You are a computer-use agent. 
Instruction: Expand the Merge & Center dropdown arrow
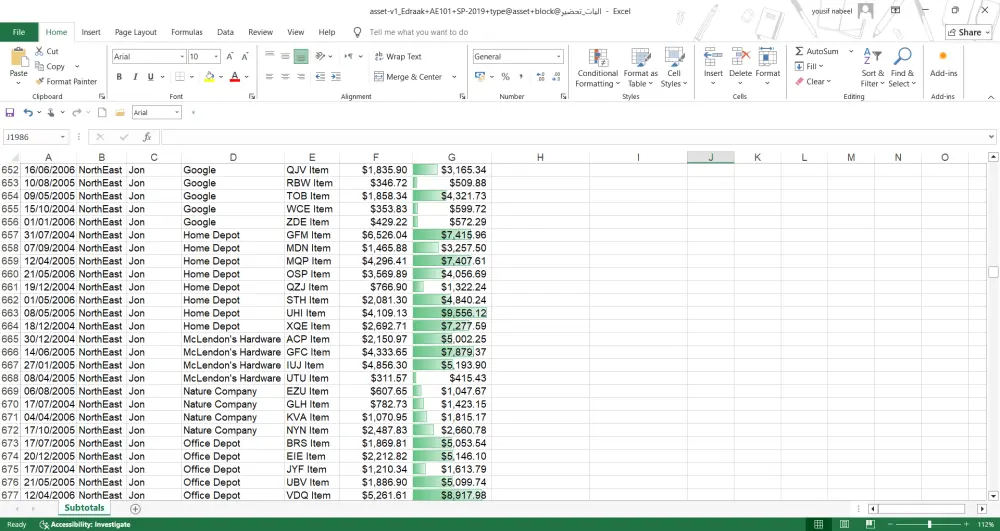(x=454, y=77)
